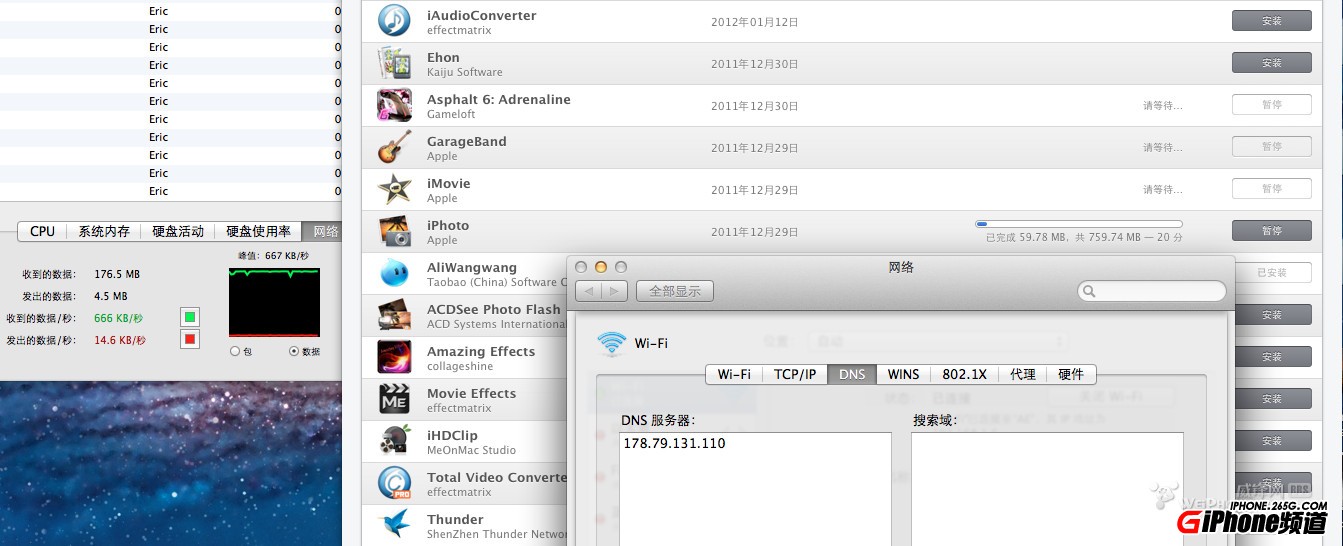
Task: Open Disk Usage tab in Activity Monitor
Action: click(258, 231)
